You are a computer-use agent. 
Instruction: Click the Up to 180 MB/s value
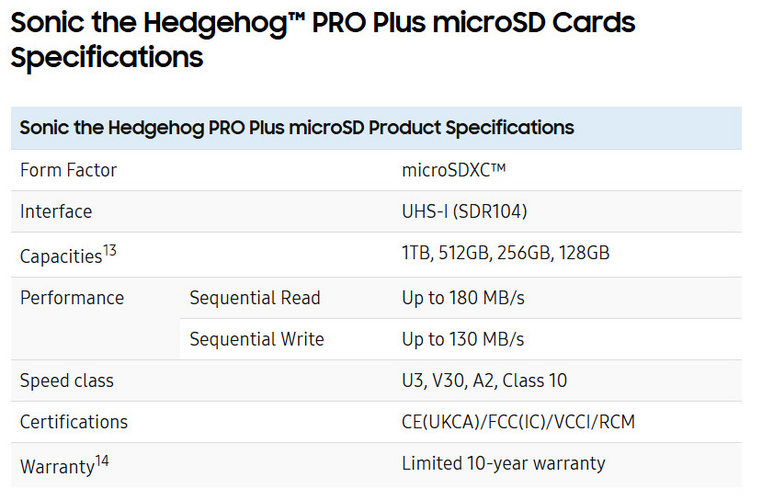463,298
